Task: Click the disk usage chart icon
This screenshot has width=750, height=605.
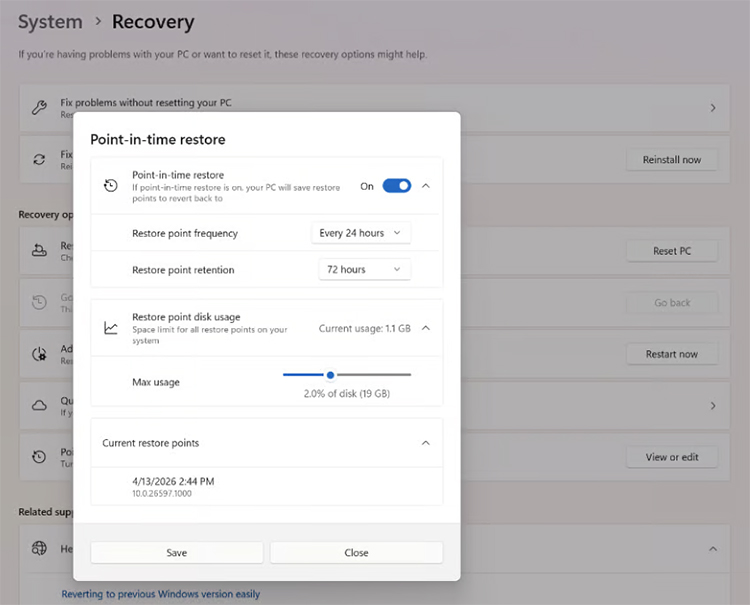Action: (111, 328)
